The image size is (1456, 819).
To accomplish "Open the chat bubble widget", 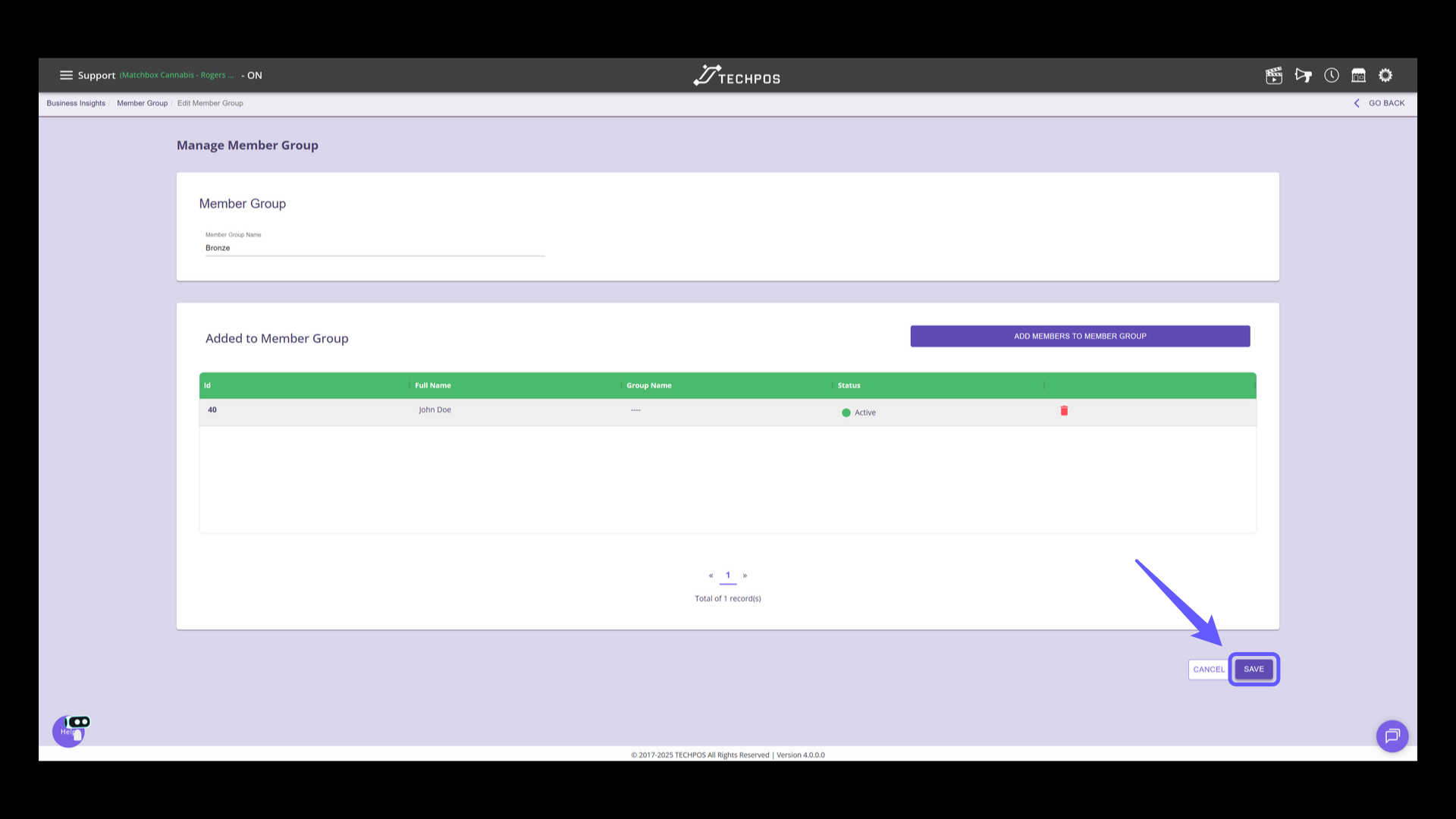I will [x=1392, y=736].
